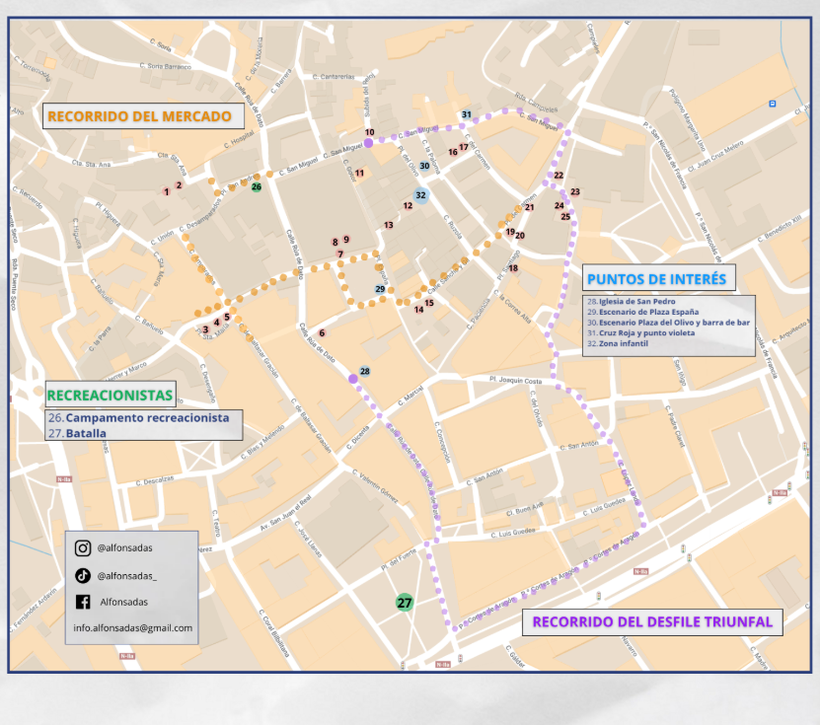Click the Alfonsadas Facebook page name
The image size is (820, 725).
[124, 602]
